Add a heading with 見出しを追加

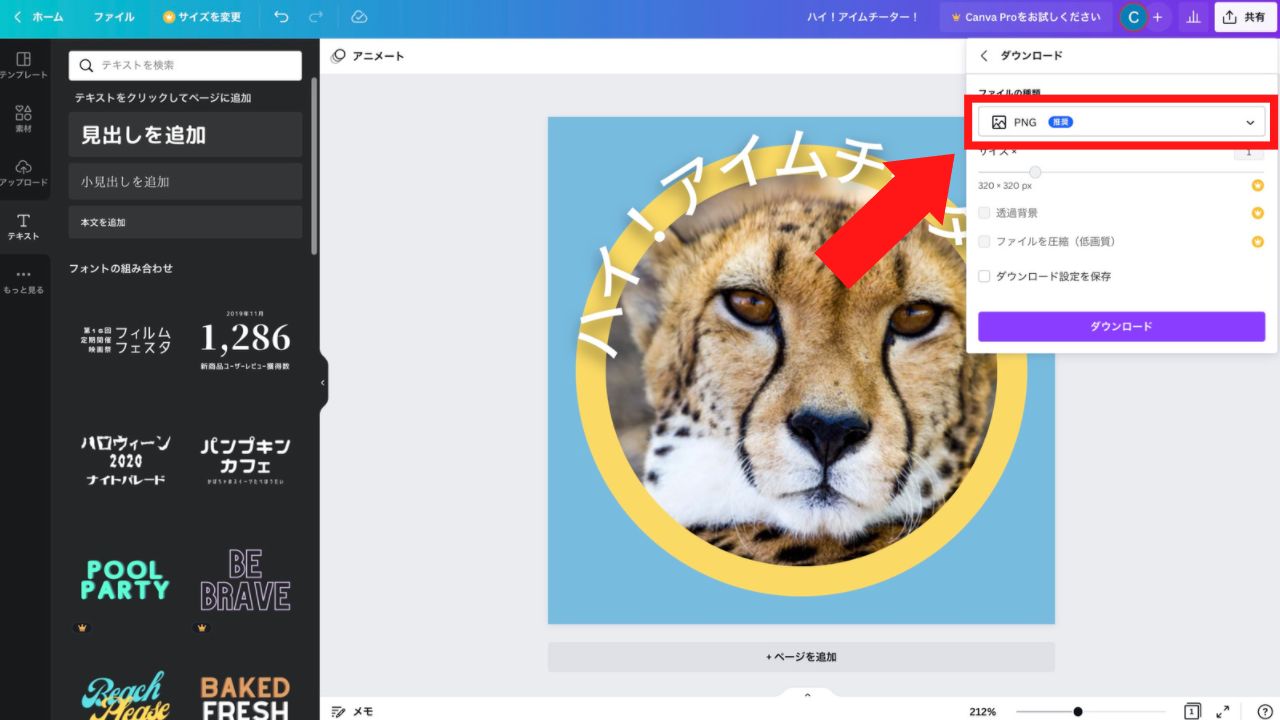[x=185, y=134]
